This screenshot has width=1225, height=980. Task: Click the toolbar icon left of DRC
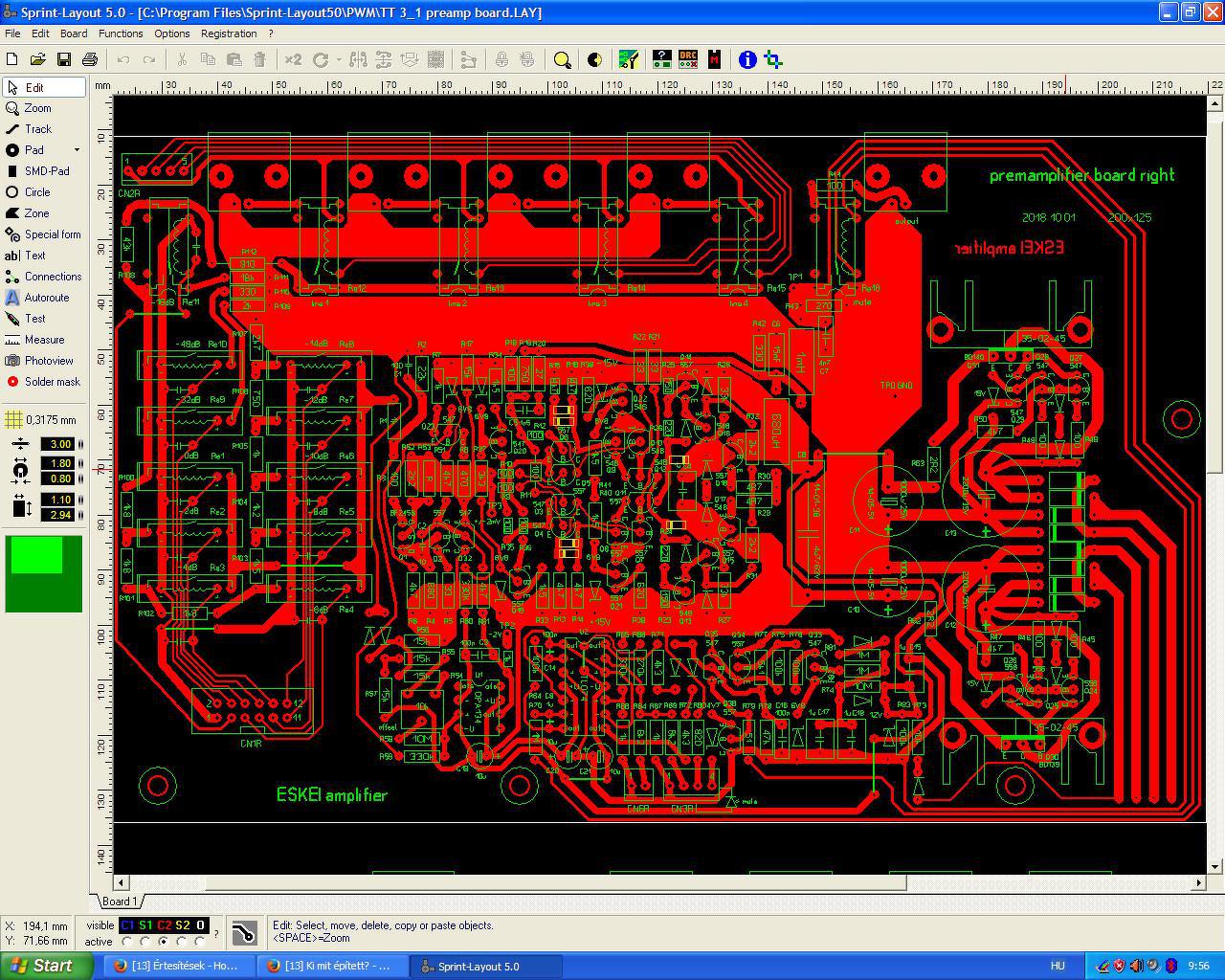point(661,59)
